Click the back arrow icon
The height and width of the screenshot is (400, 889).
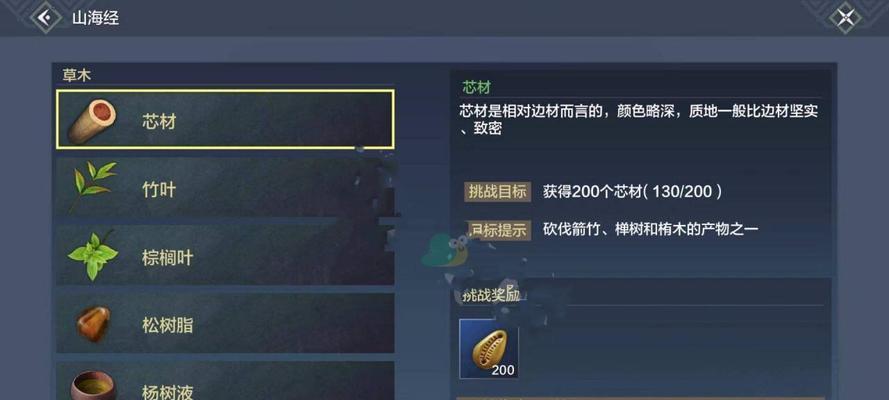tap(45, 18)
